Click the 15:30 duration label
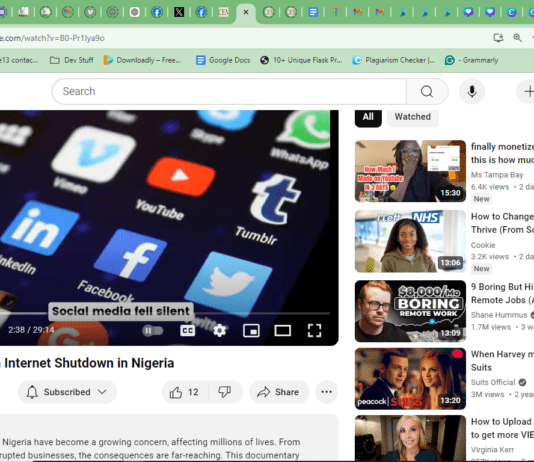534x462 pixels. 450,193
